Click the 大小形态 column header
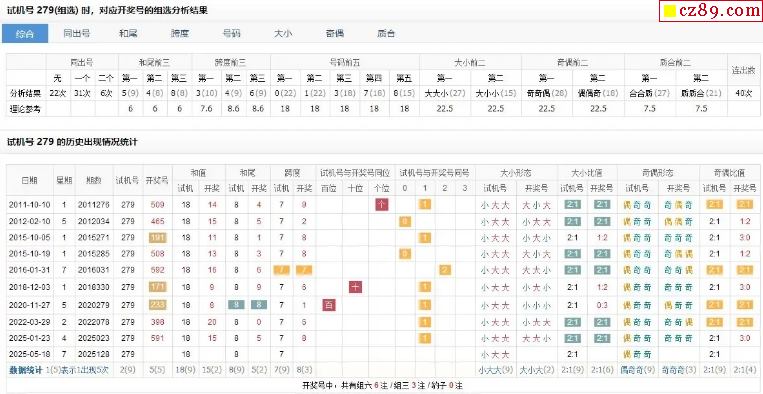This screenshot has width=763, height=394. [516, 172]
